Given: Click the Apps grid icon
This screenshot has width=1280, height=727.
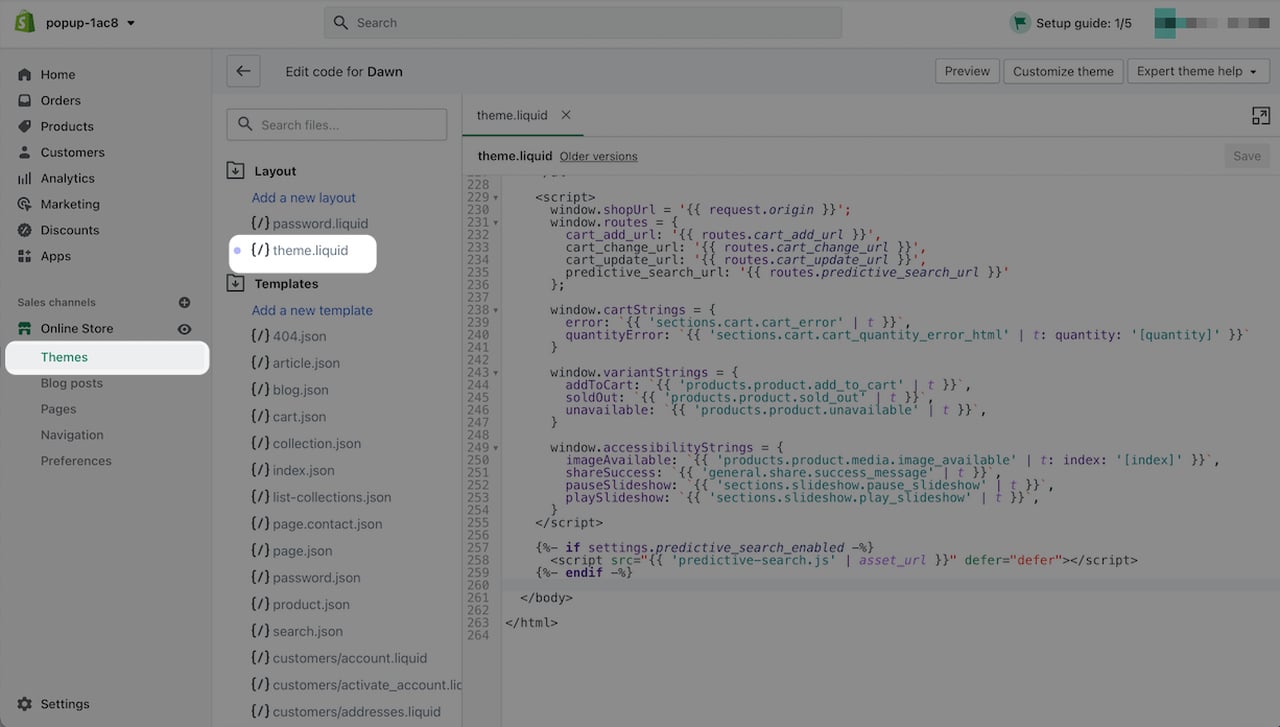Looking at the screenshot, I should (x=25, y=256).
